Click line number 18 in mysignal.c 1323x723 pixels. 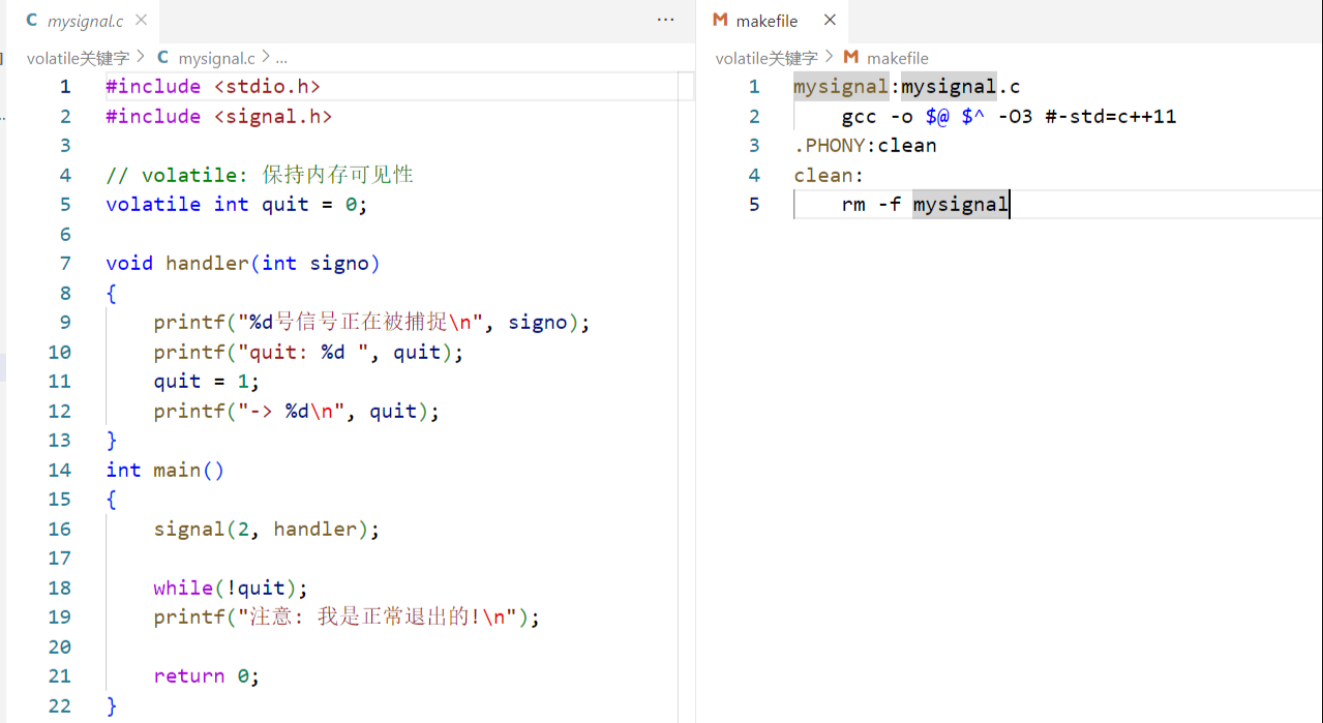60,588
